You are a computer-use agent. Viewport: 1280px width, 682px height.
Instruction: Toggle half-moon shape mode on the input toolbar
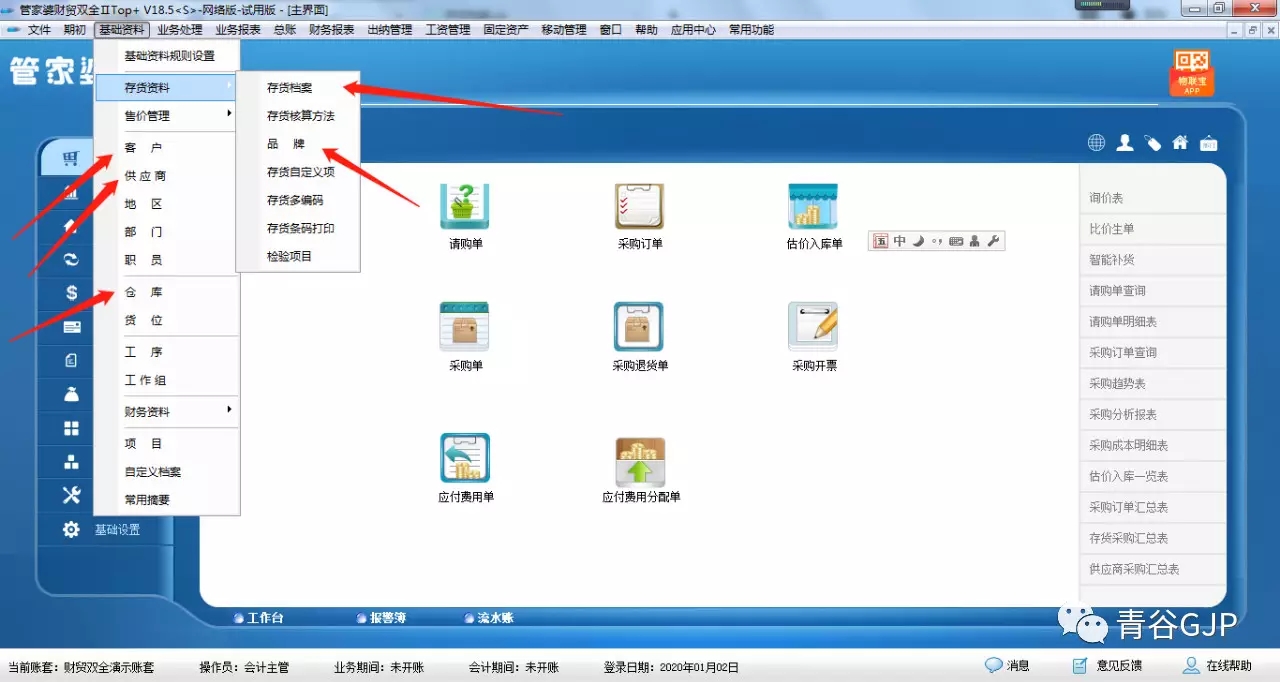[x=918, y=240]
